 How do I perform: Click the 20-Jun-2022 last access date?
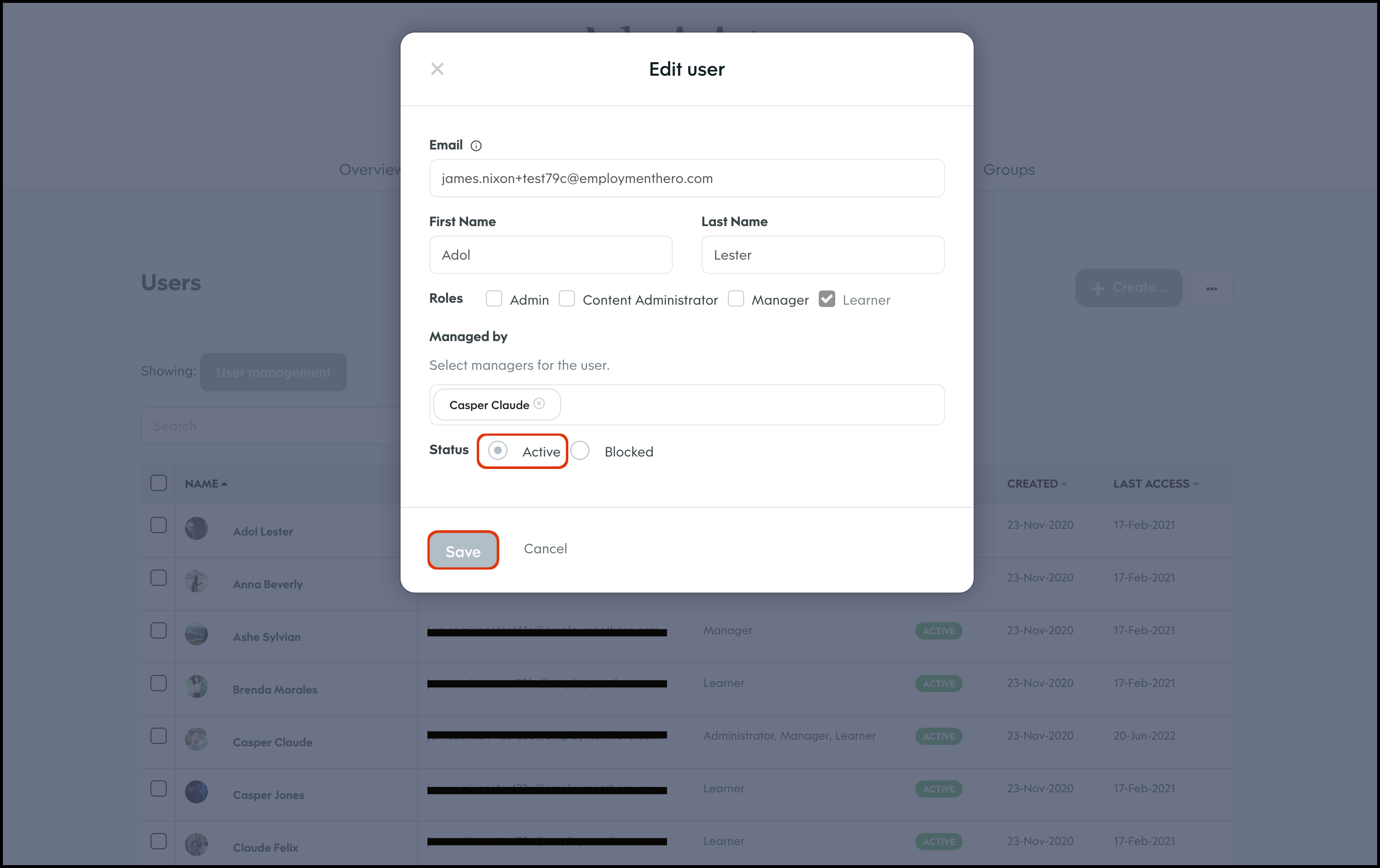[x=1144, y=736]
